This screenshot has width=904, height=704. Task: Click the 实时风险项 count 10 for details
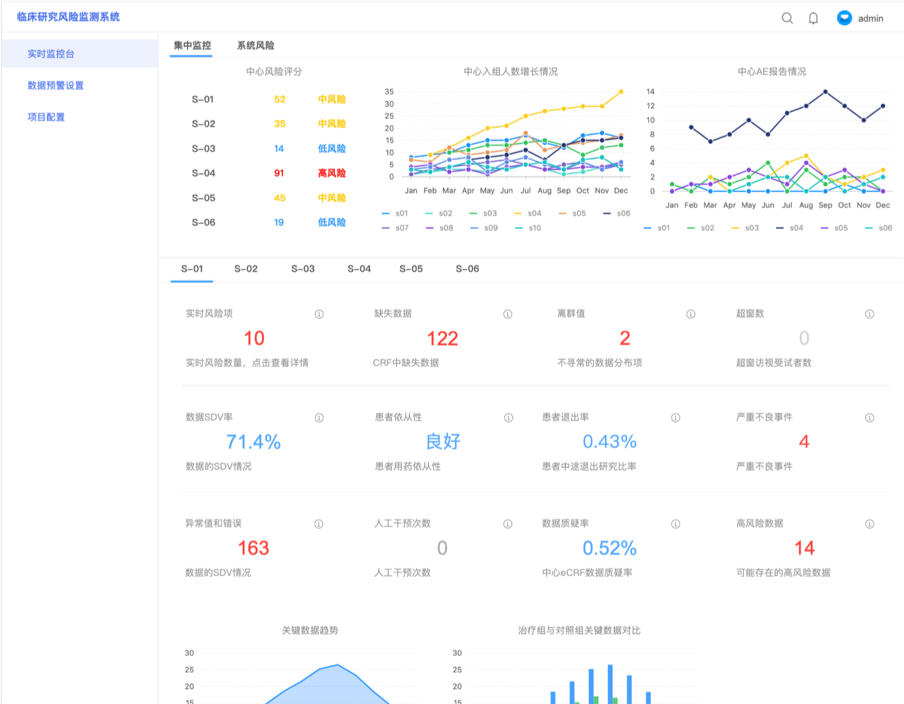[x=254, y=339]
